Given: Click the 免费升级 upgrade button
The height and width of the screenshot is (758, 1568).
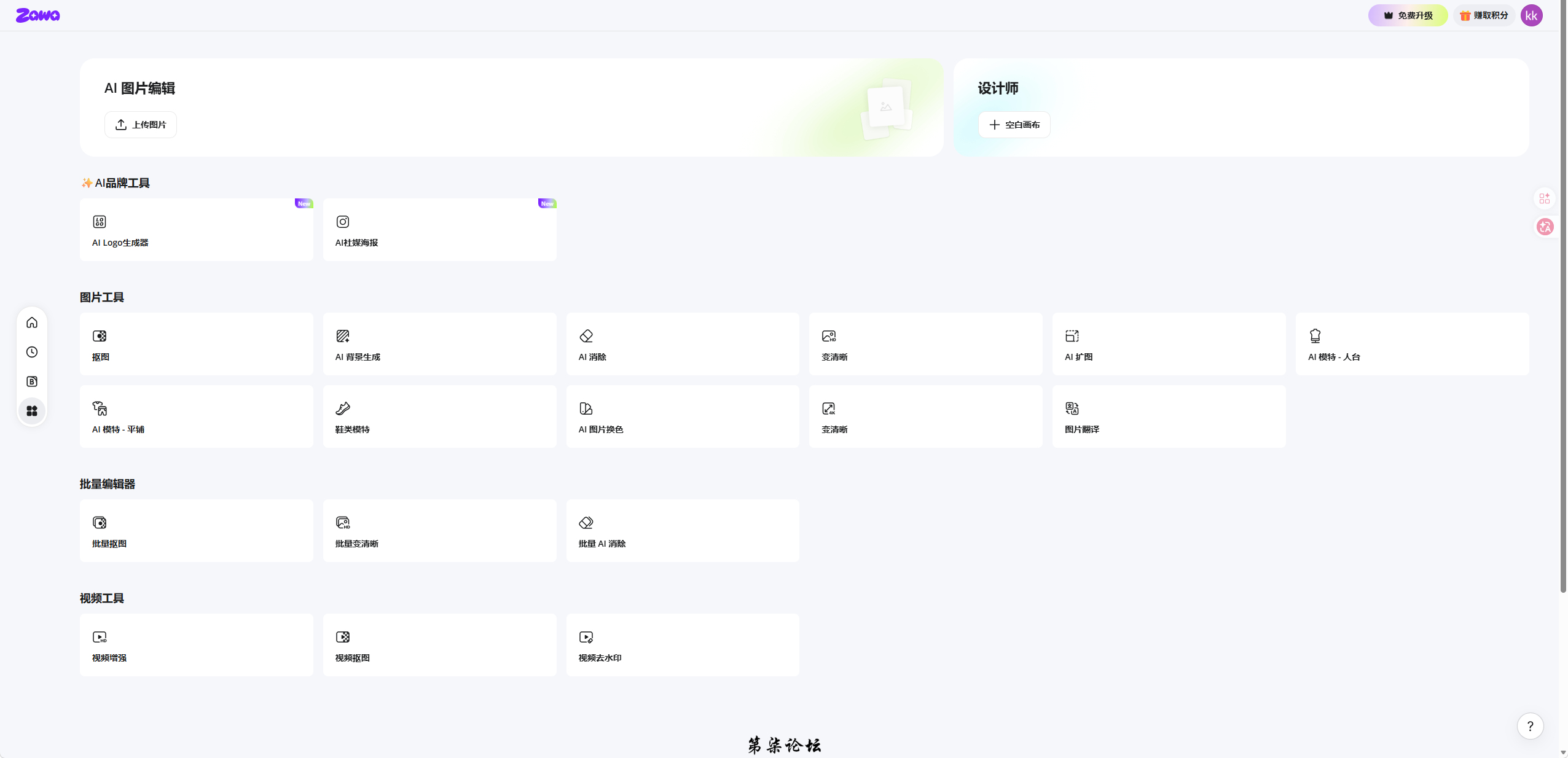Looking at the screenshot, I should [1408, 15].
